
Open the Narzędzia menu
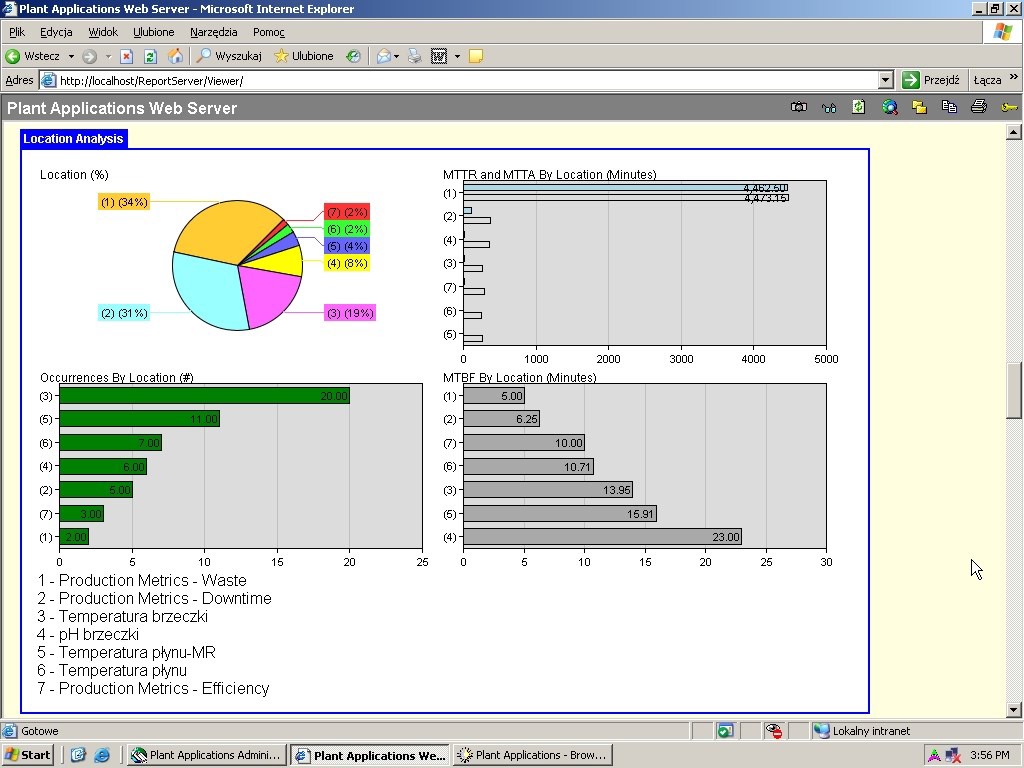(x=214, y=32)
